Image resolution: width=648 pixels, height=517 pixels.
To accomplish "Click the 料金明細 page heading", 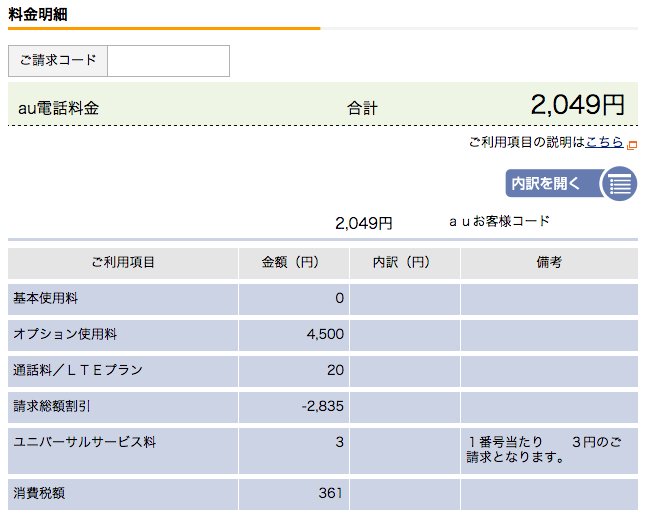I will (38, 14).
